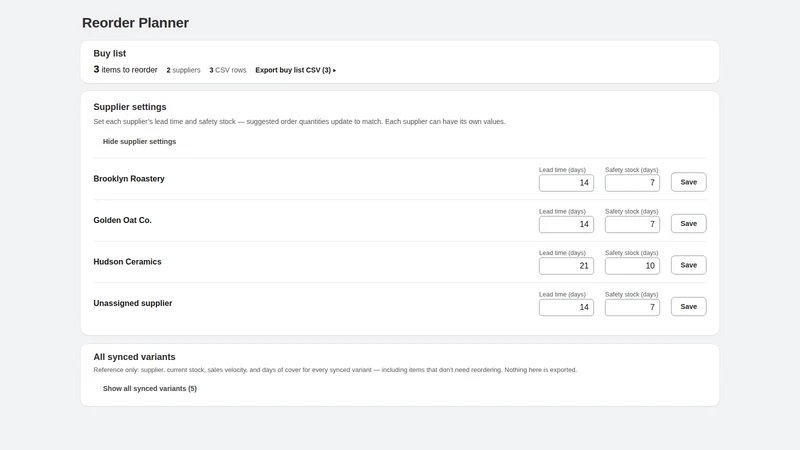Click the Buy list heading

click(x=109, y=54)
